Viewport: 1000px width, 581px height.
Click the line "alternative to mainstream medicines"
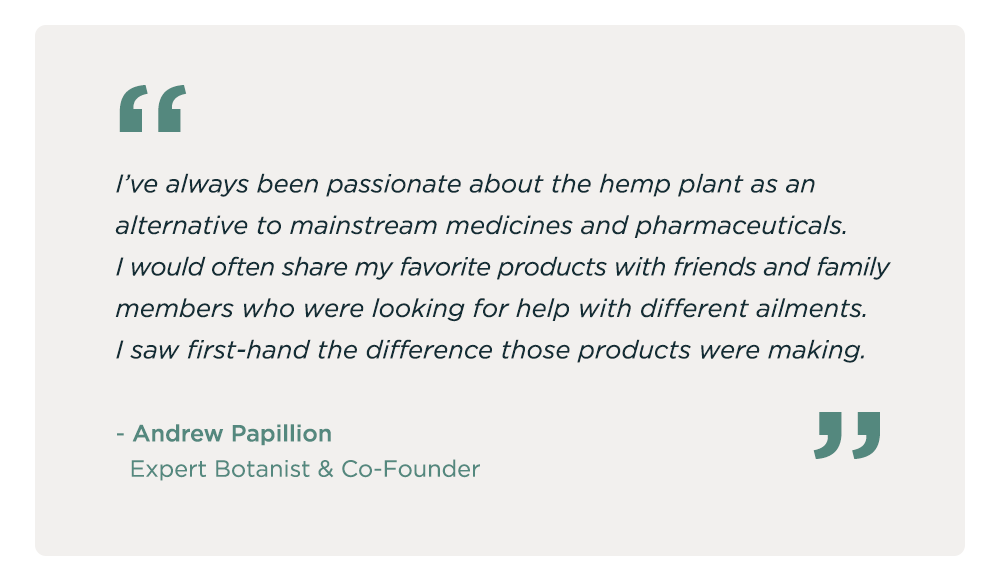click(x=480, y=226)
